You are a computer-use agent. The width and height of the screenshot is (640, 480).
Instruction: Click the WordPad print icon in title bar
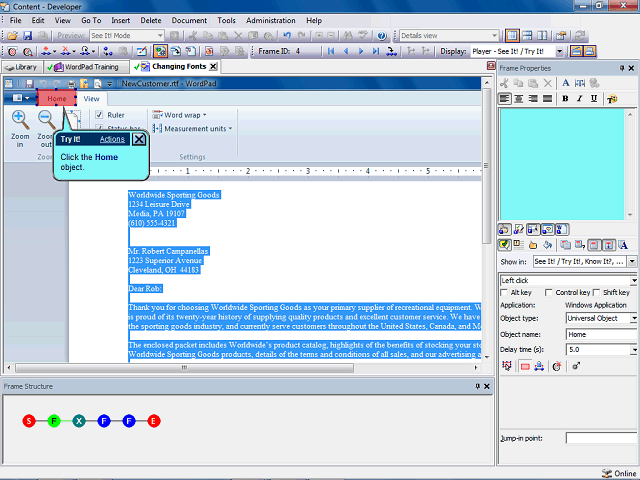click(x=71, y=84)
